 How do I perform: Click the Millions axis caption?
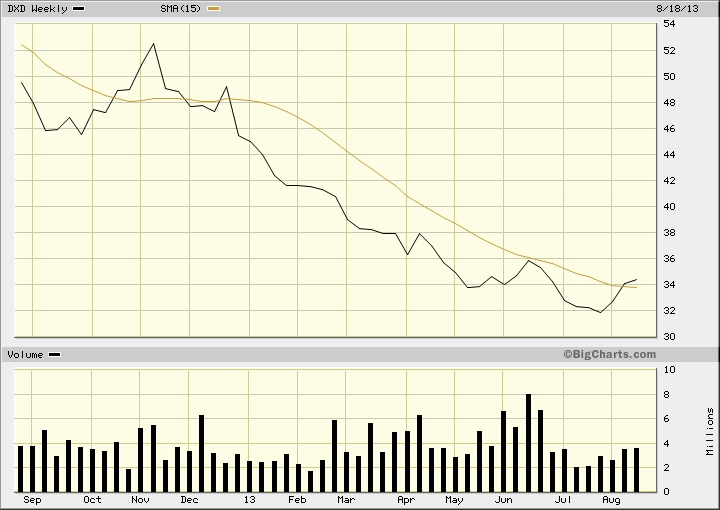(710, 432)
